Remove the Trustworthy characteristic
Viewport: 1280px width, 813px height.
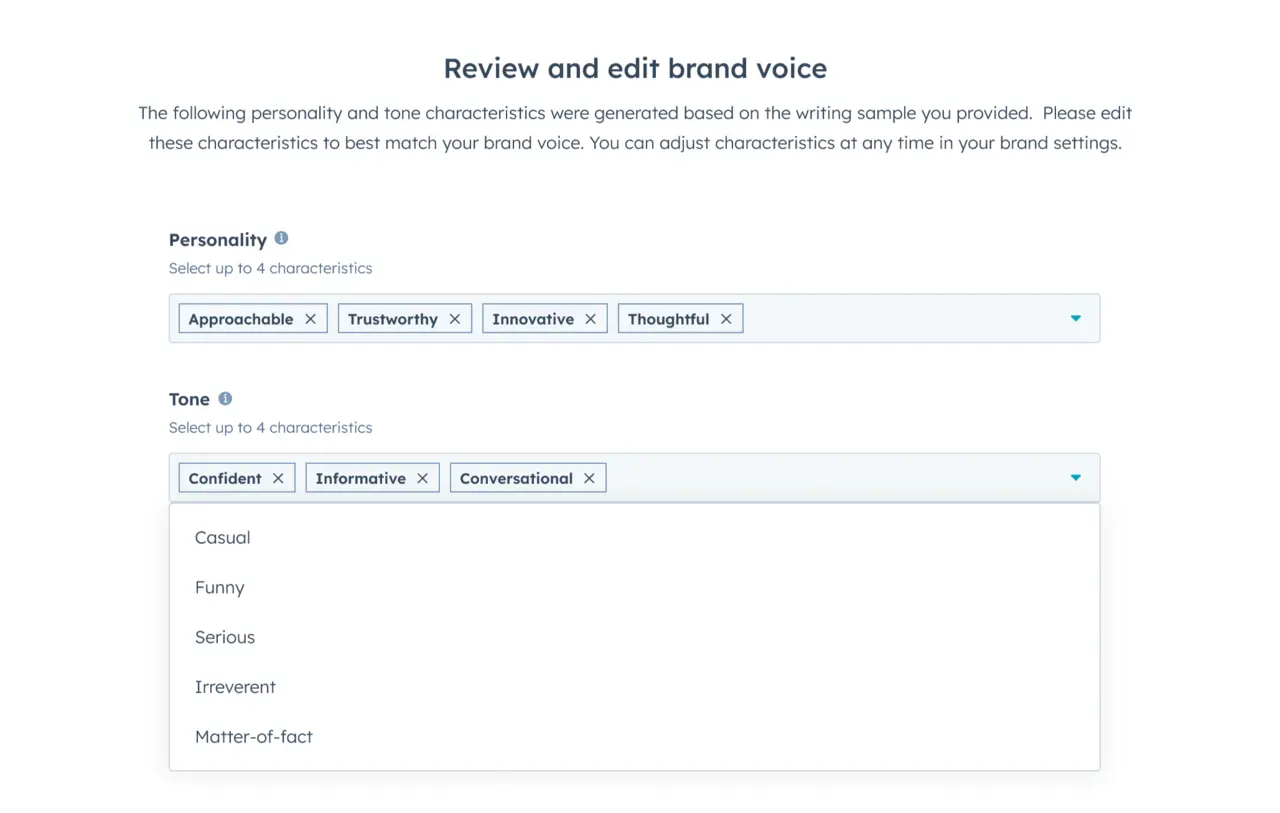[x=456, y=318]
